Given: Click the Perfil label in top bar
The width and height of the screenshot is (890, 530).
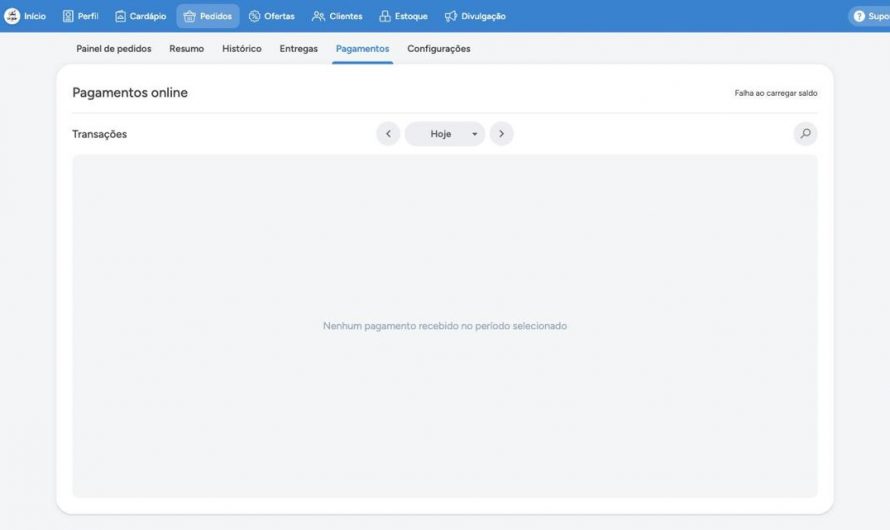Looking at the screenshot, I should click(x=88, y=16).
